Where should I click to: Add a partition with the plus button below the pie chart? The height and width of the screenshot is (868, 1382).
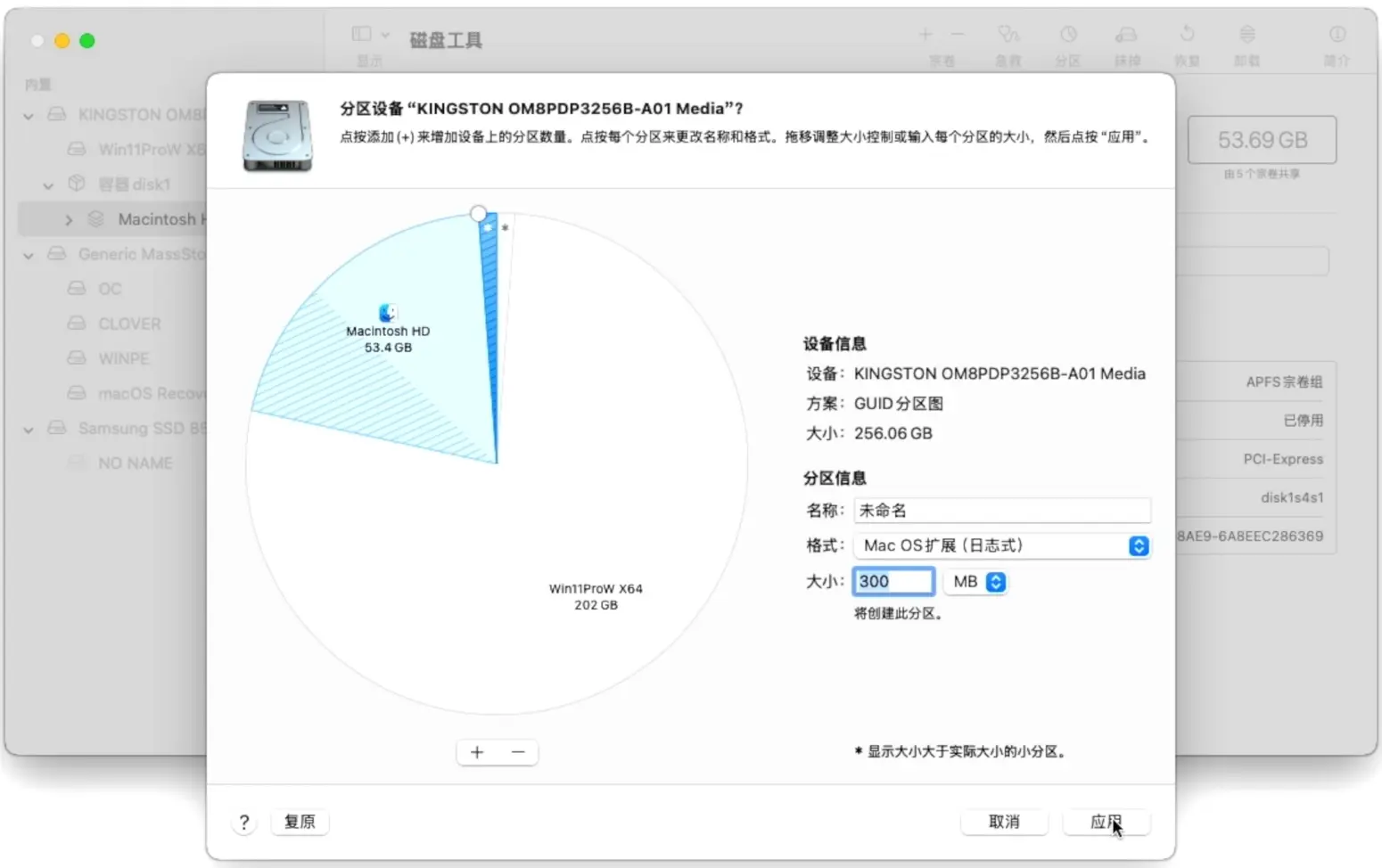click(477, 752)
